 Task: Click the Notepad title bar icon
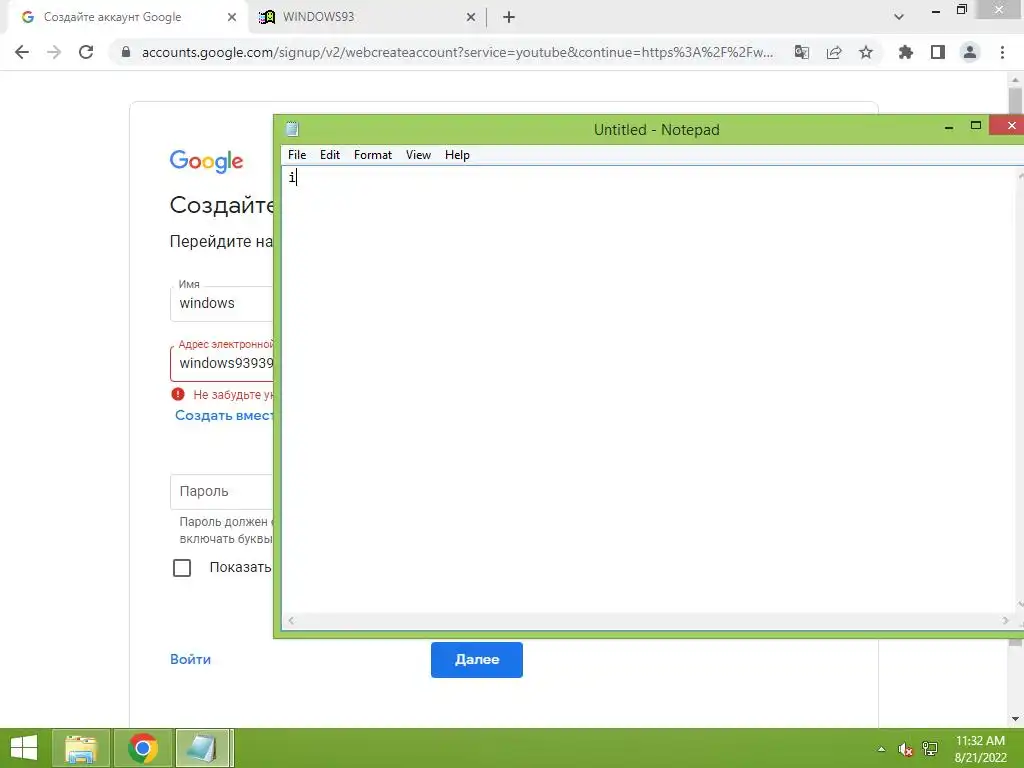click(292, 129)
